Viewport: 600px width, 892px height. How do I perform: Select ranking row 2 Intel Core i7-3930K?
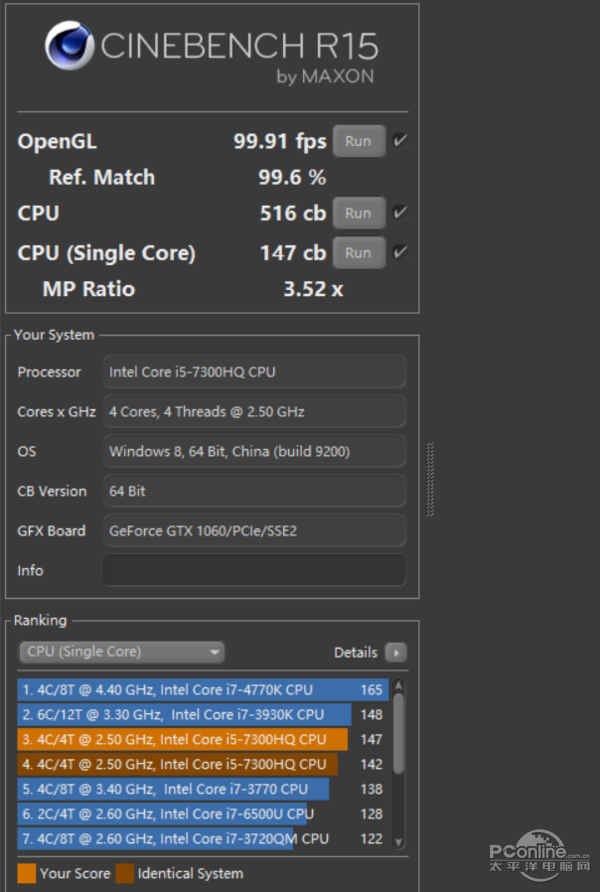pos(203,715)
